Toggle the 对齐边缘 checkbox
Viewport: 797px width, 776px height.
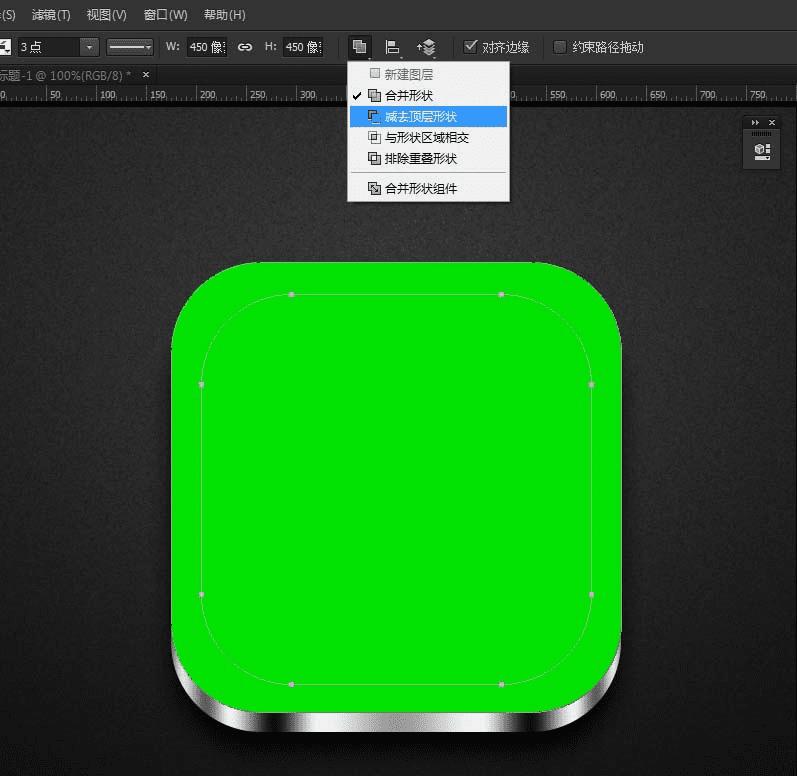pos(471,47)
